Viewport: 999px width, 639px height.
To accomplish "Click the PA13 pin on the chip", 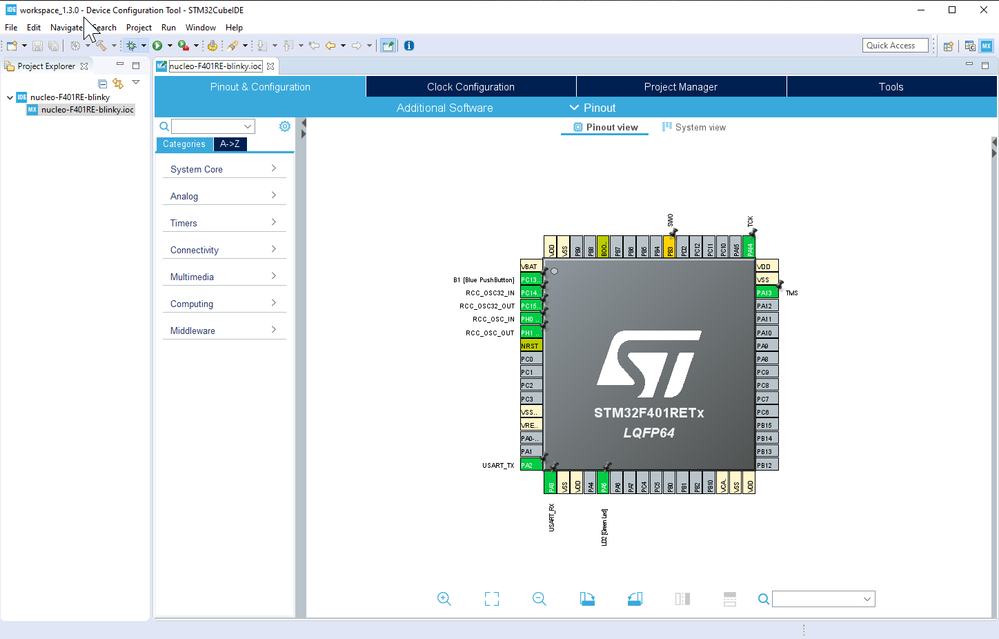I will point(766,293).
